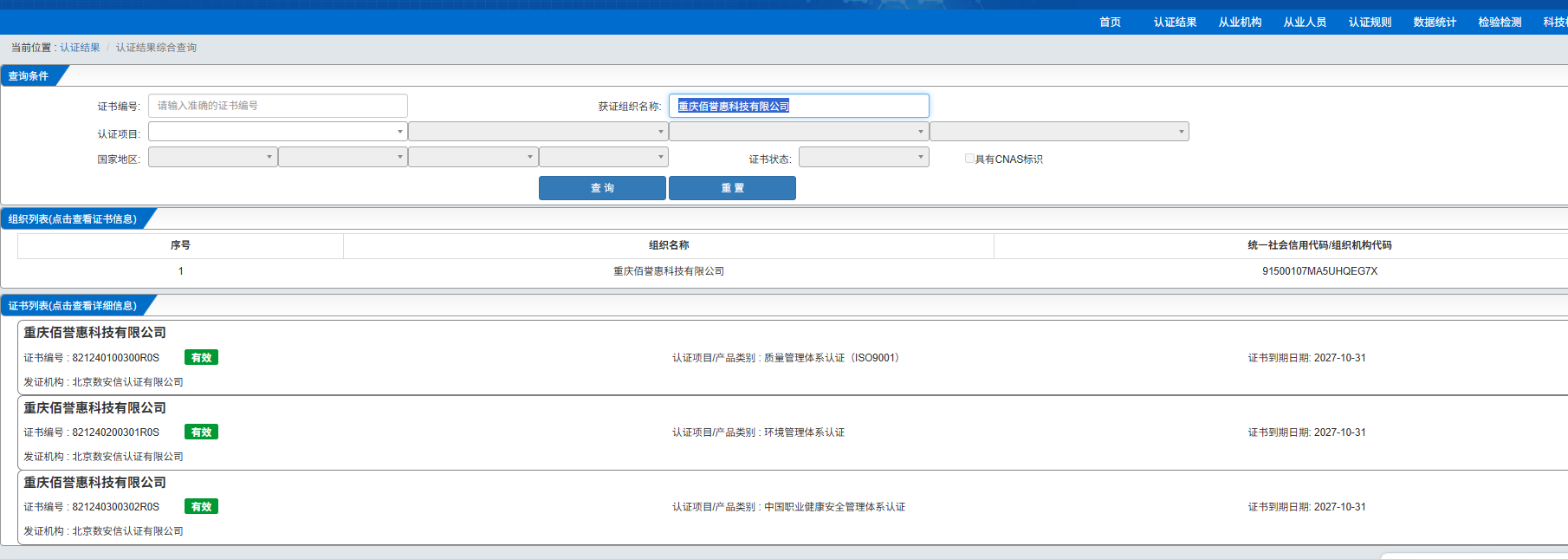The height and width of the screenshot is (559, 1568).
Task: Open certificate 821240100300R0S
Action: click(115, 358)
